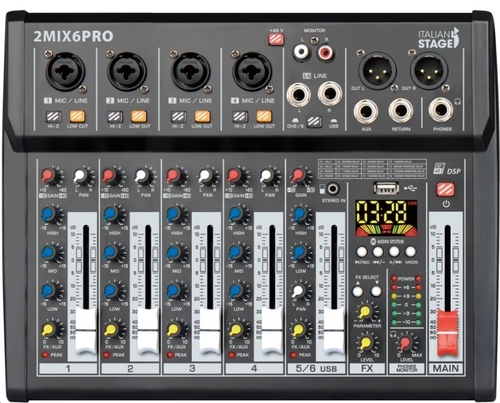Viewport: 500px width, 403px height.
Task: Click the FX SELECT down button
Action: pos(376,291)
